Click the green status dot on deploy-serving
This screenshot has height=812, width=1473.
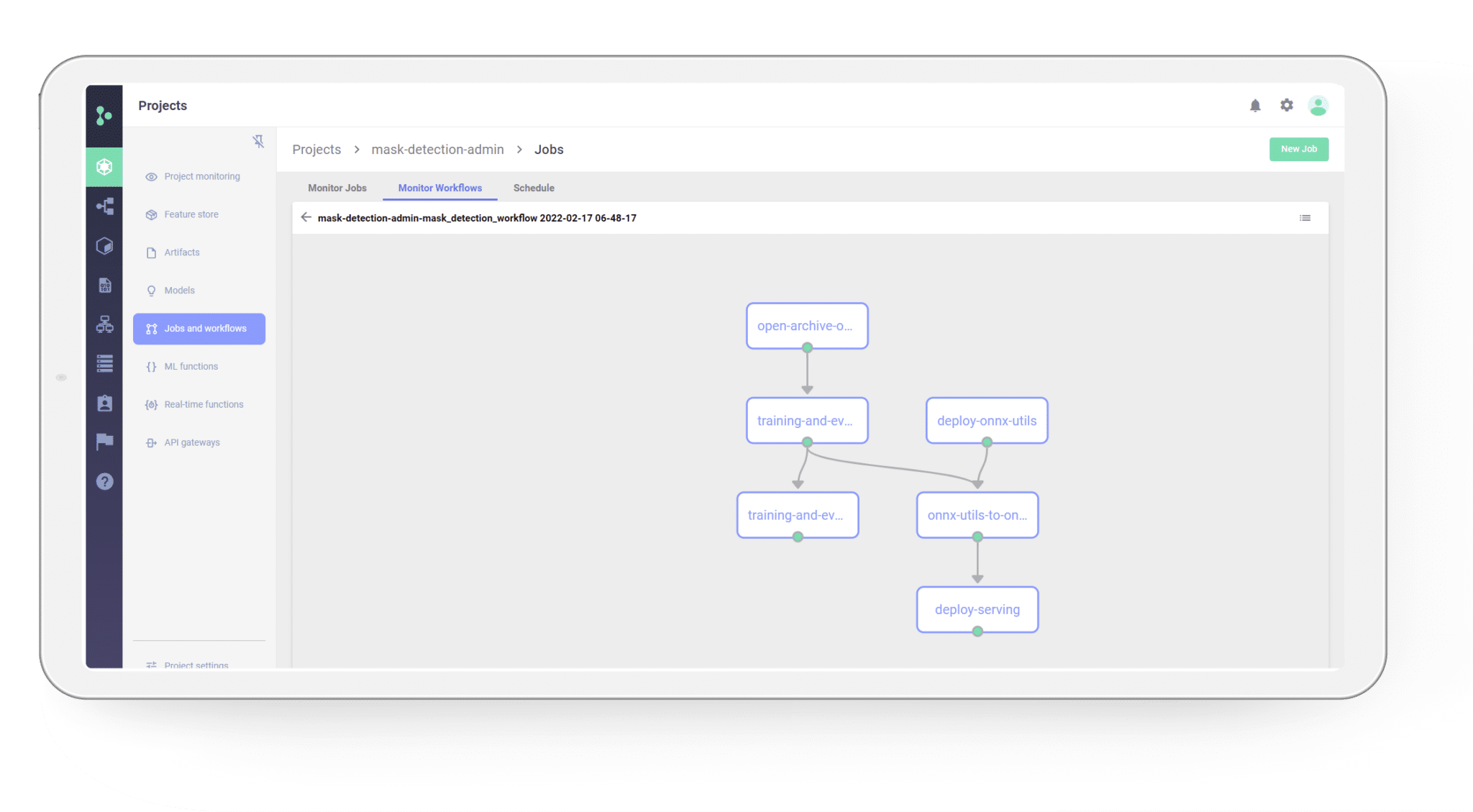click(x=977, y=630)
